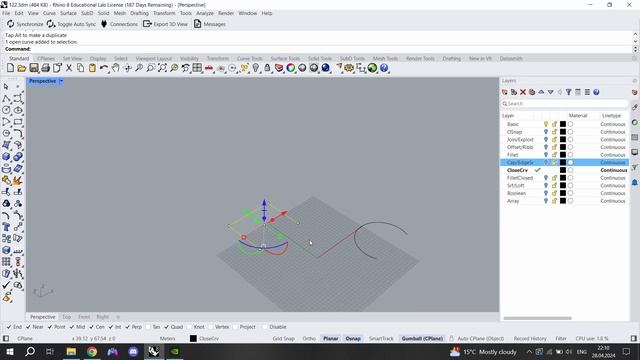Click the New file icon
Viewport: 640px width, 360px height.
10,68
